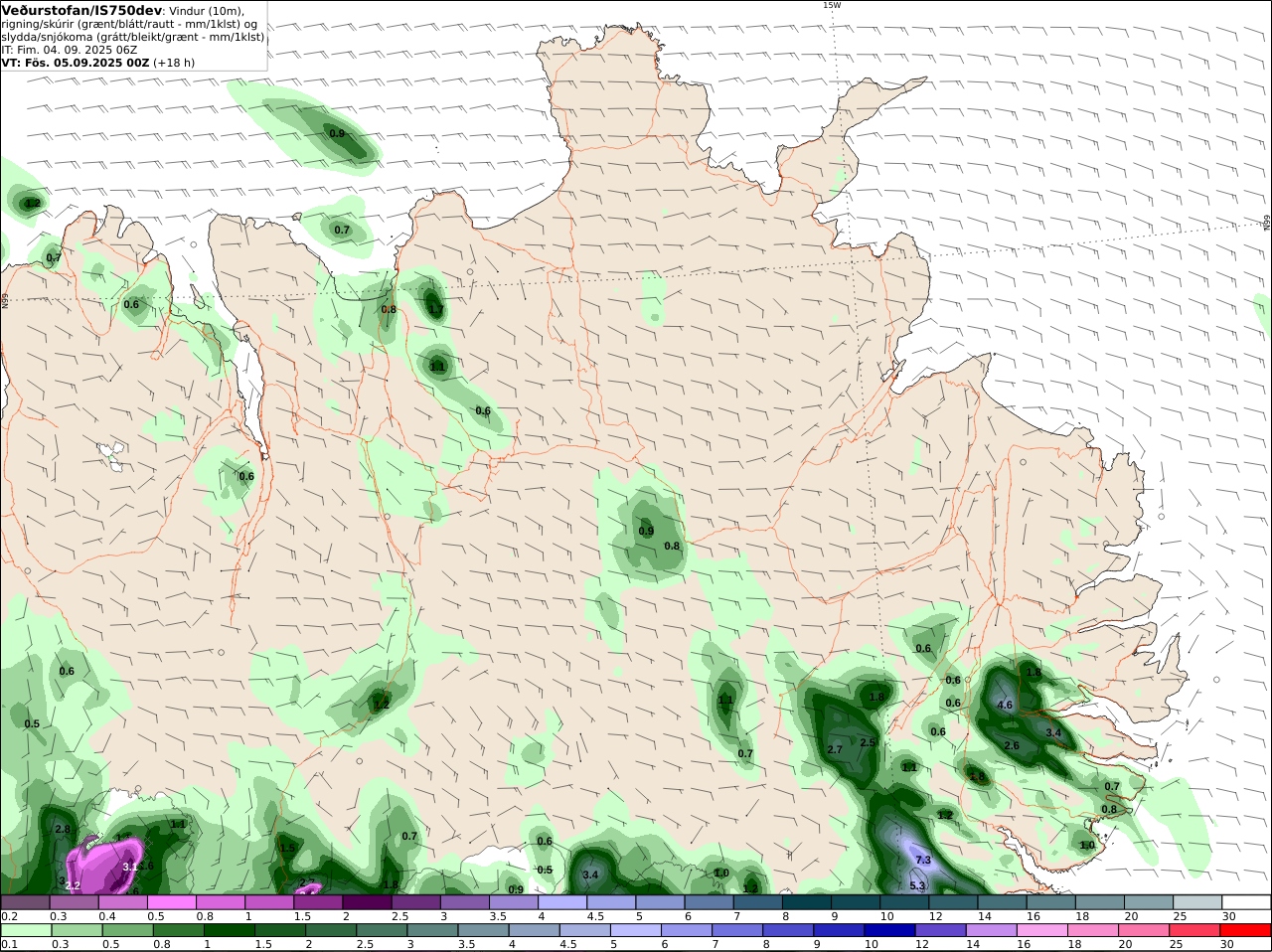Click the initial time 'IT: Fim. 04. 09. 2025 06Z'
1272x952 pixels.
coord(70,49)
